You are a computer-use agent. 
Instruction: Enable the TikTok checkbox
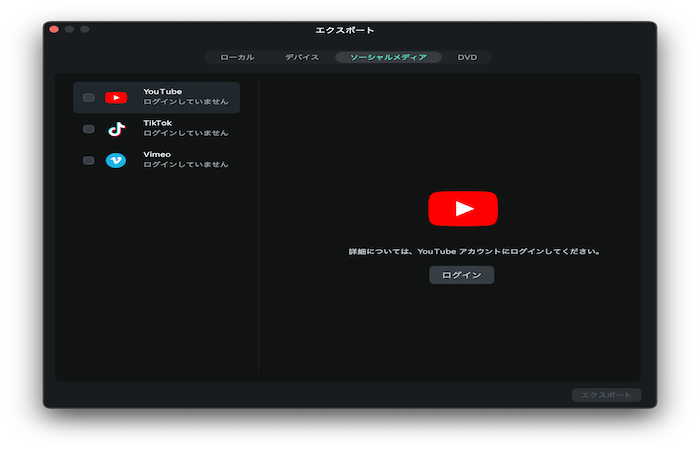88,129
